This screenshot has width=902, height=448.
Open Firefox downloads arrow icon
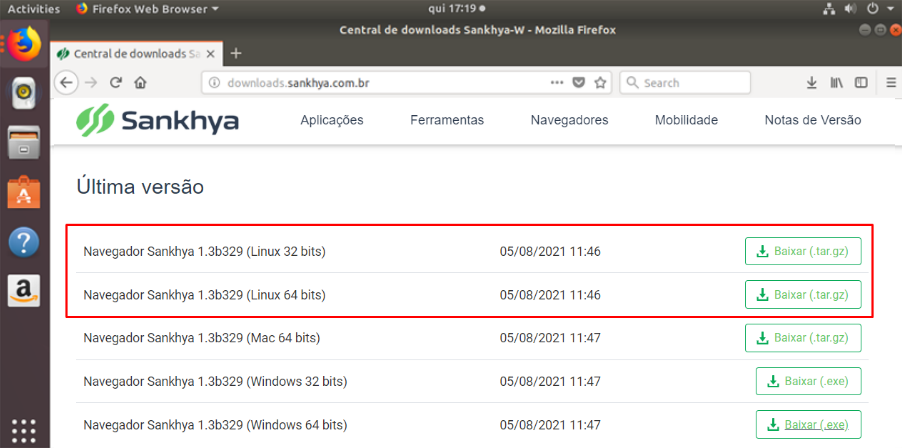point(812,83)
